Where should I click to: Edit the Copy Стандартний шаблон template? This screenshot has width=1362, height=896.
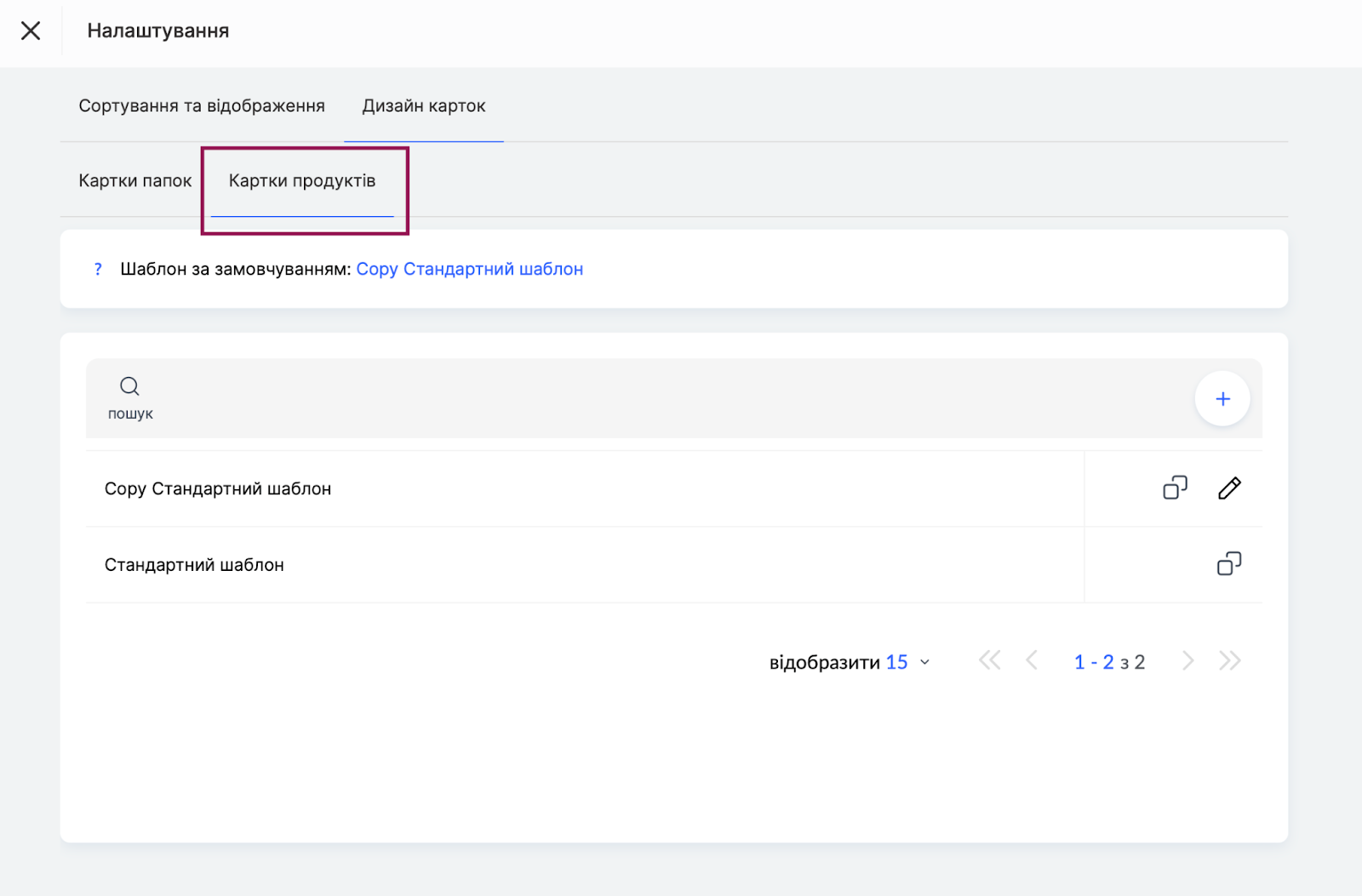point(1229,488)
